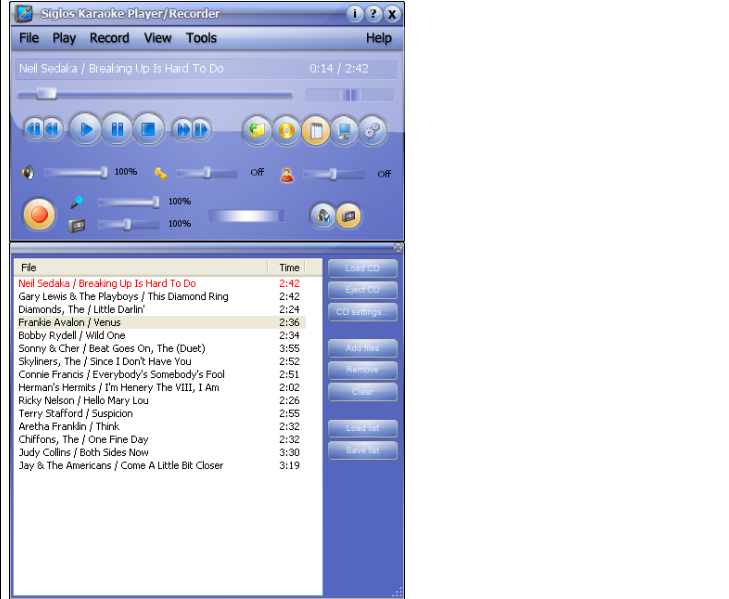Click the Load CD button
Image resolution: width=729 pixels, height=599 pixels.
[x=363, y=268]
